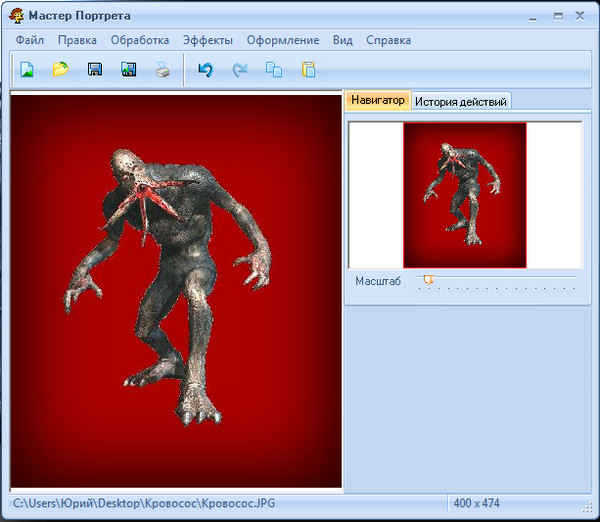Click the Масштаб zoom slider handle
The height and width of the screenshot is (522, 600).
(428, 280)
